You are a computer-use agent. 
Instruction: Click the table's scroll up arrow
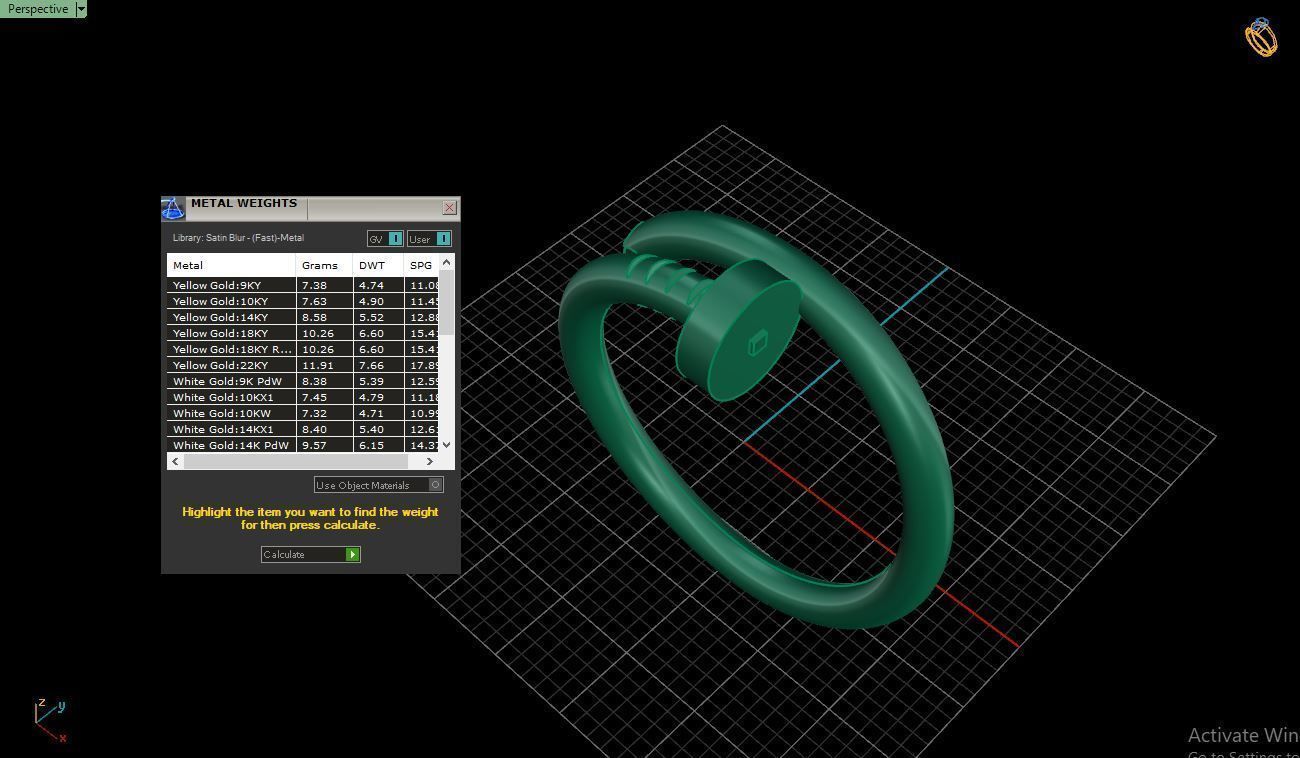tap(447, 262)
